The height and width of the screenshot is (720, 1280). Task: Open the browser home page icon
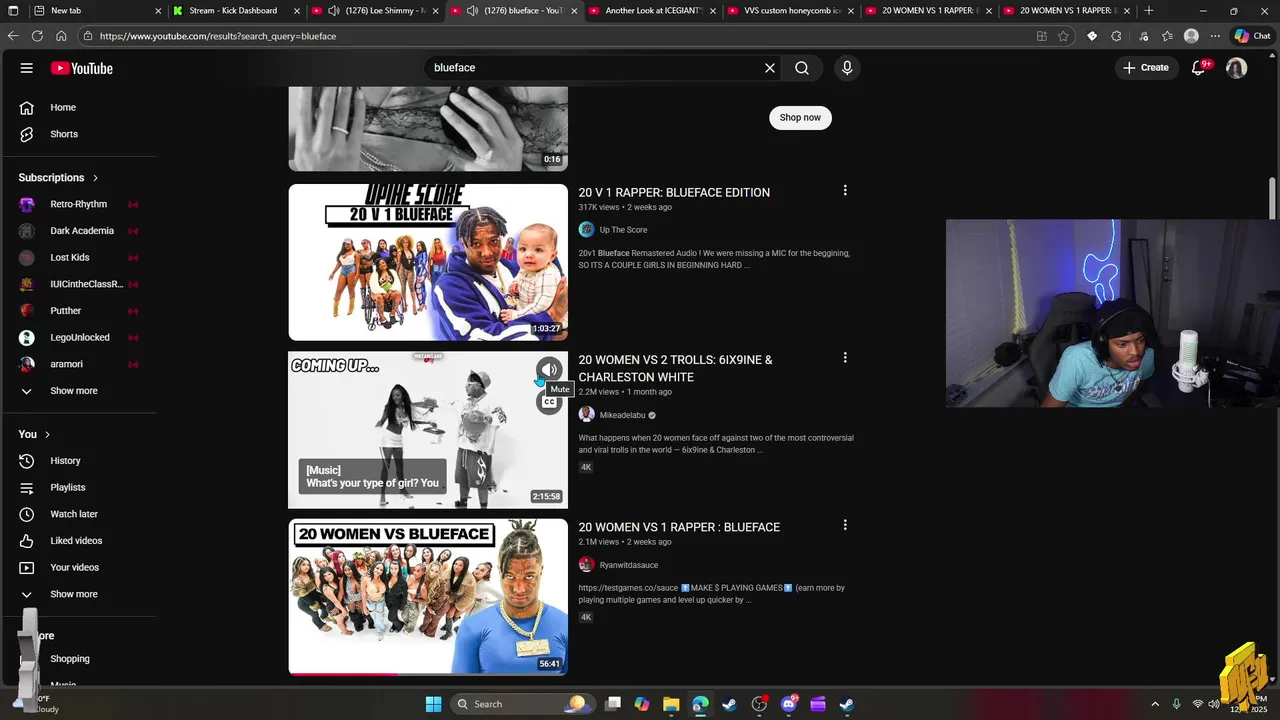pos(61,36)
